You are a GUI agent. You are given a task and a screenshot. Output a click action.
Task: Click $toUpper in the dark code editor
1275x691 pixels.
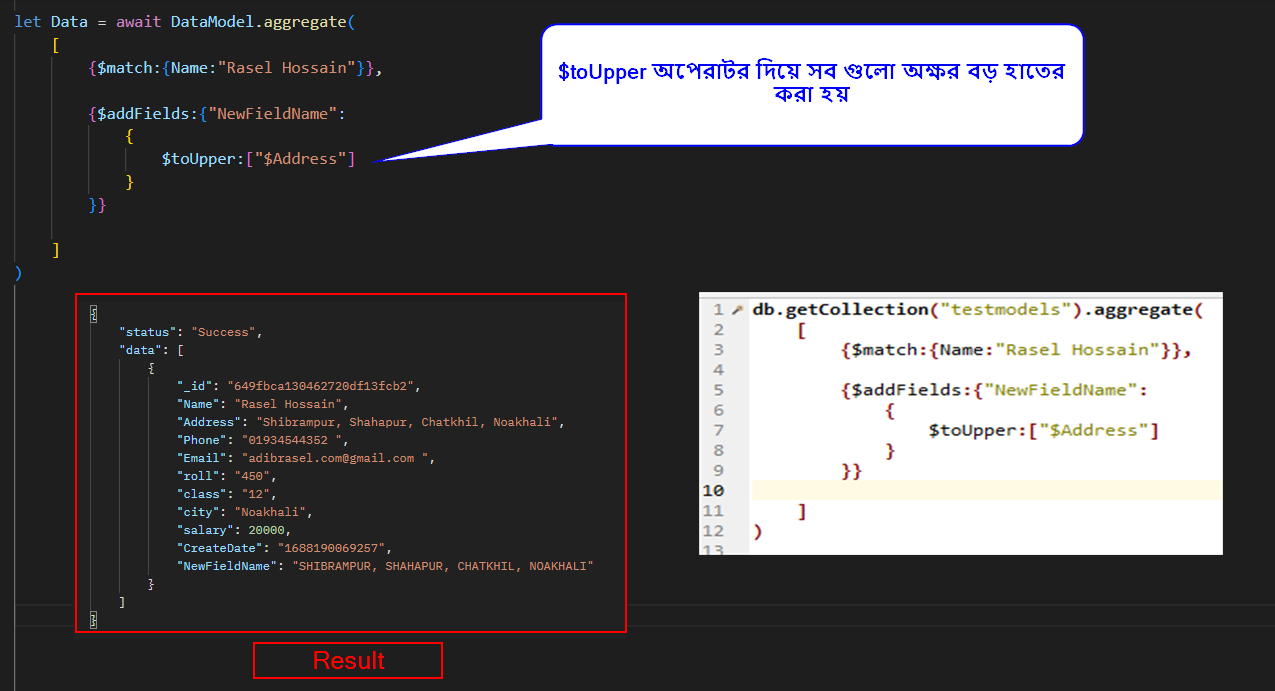pyautogui.click(x=202, y=158)
